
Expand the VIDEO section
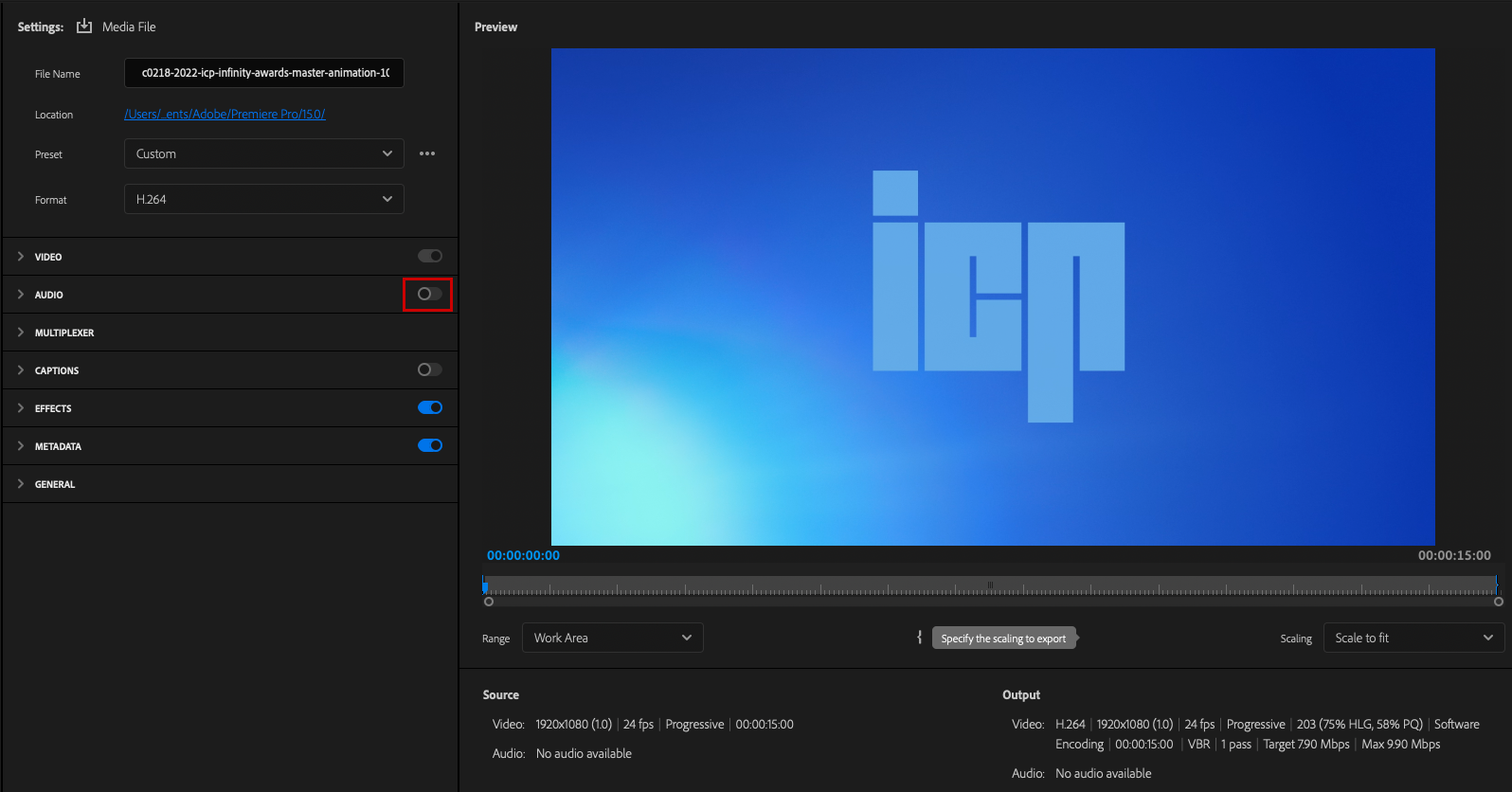point(21,256)
